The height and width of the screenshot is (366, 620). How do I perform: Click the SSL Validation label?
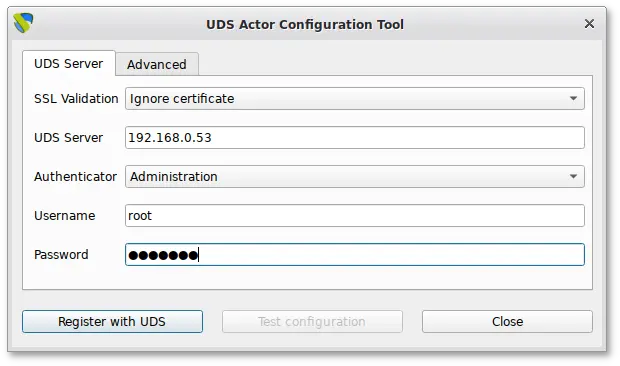point(76,98)
